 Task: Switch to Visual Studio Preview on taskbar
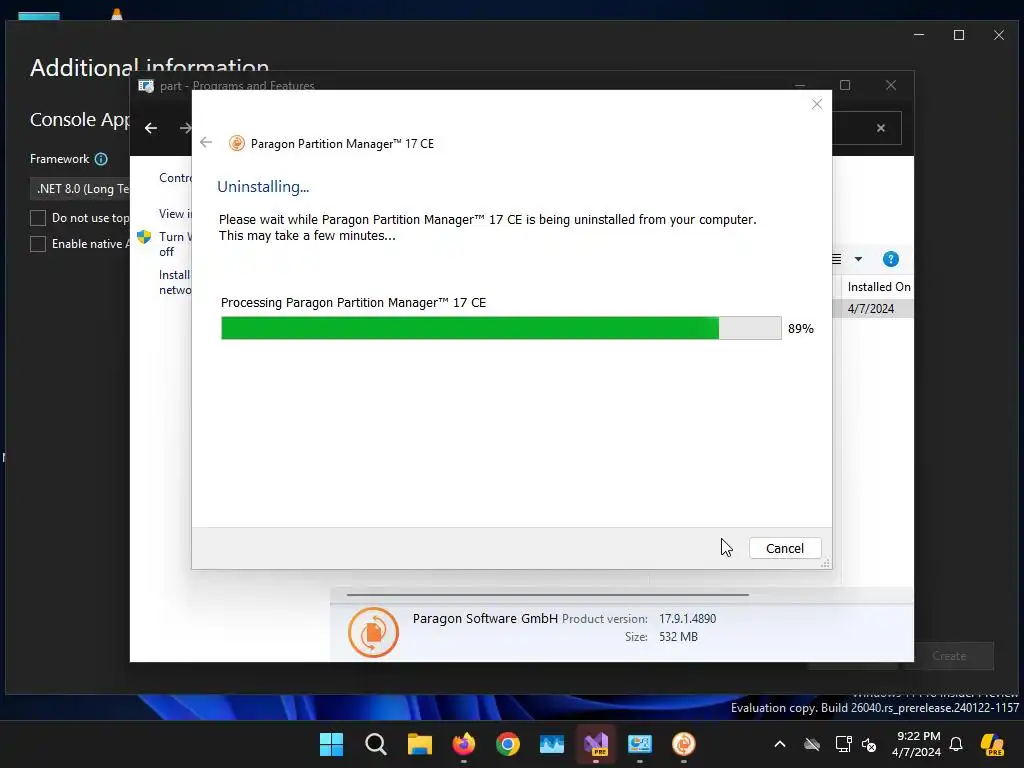596,744
